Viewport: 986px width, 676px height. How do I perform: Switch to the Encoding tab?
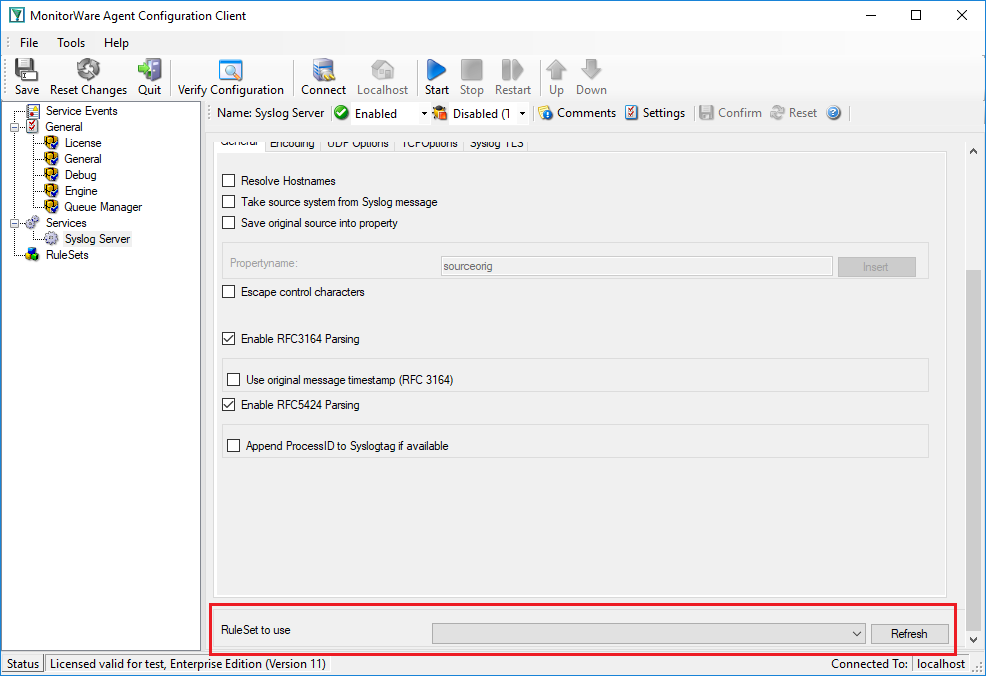coord(292,144)
